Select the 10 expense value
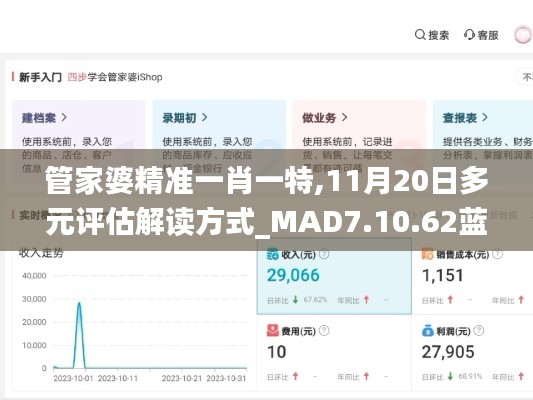The height and width of the screenshot is (400, 533). pos(277,352)
